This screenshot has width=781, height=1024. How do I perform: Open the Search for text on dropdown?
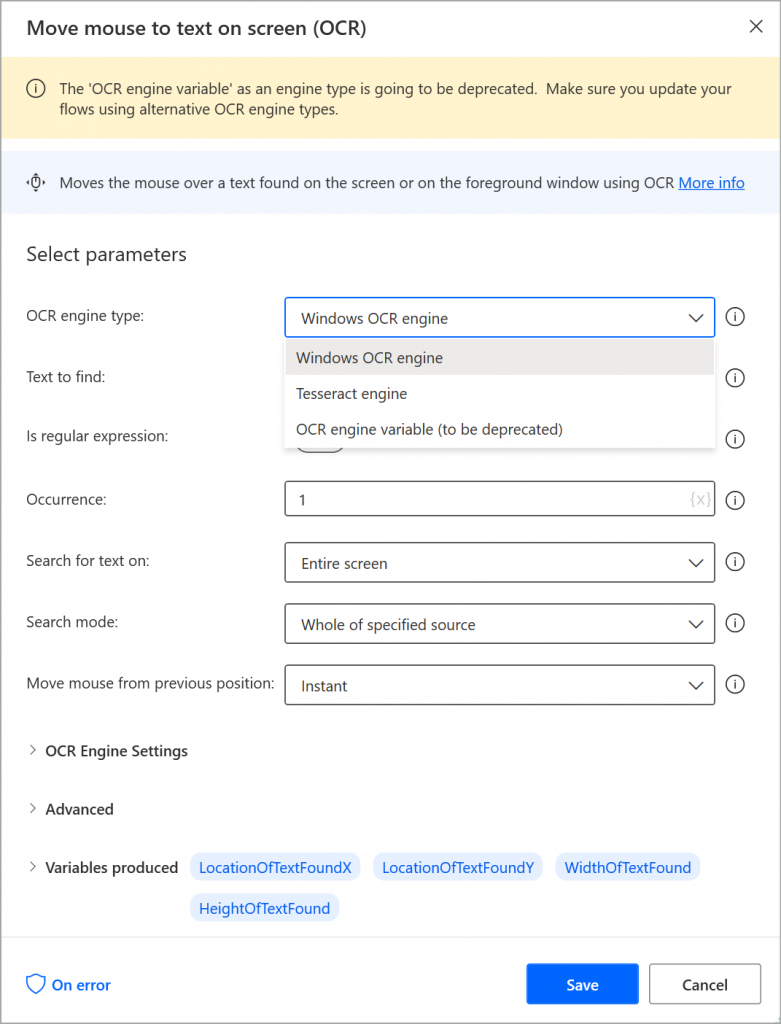500,562
